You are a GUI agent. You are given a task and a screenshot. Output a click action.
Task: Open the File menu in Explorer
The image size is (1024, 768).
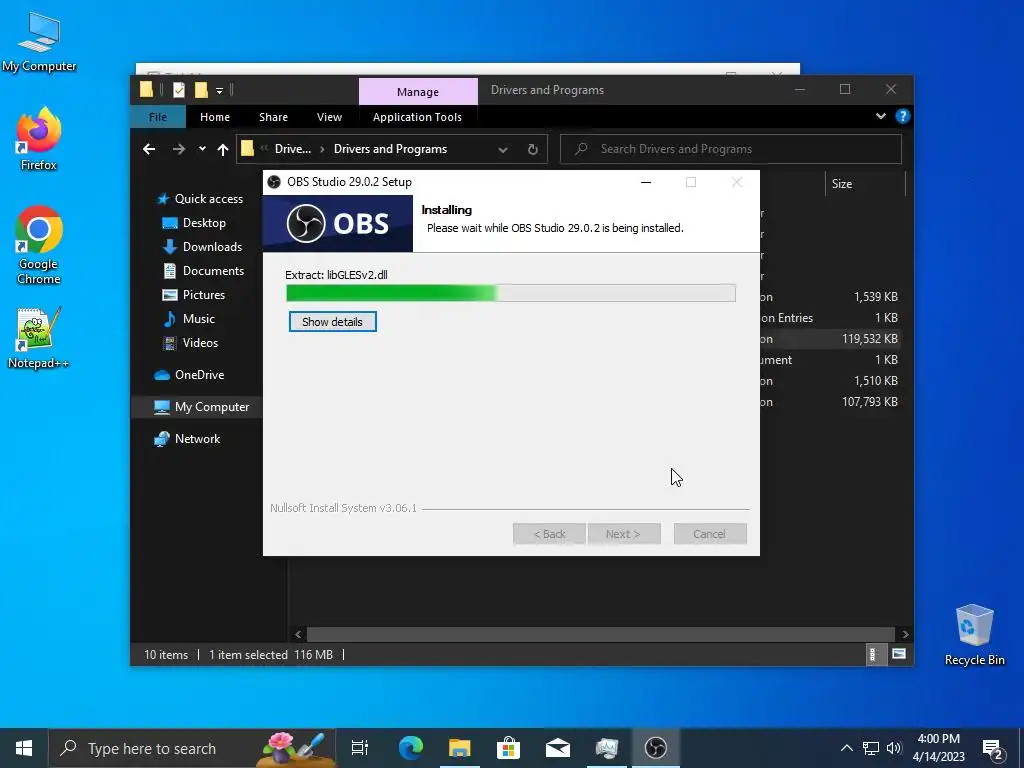157,117
